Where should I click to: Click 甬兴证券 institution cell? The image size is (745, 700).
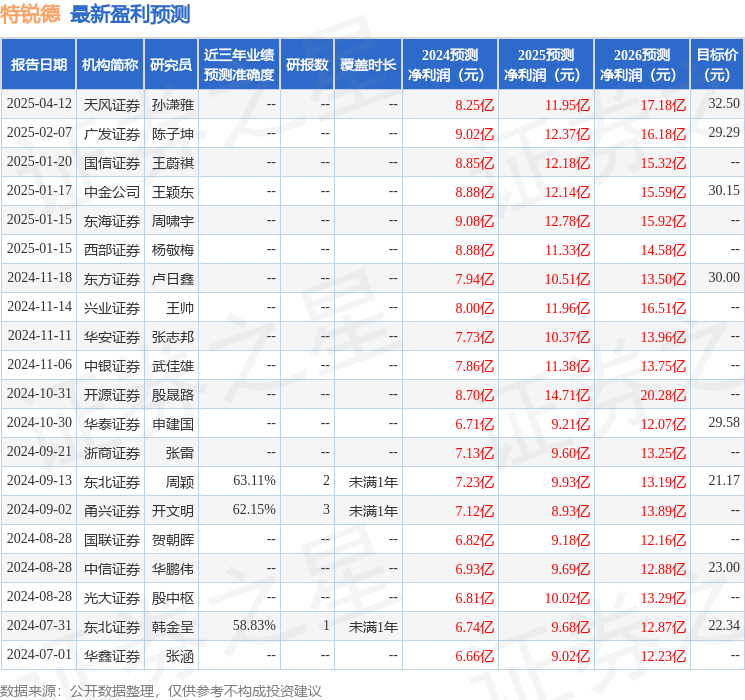pyautogui.click(x=112, y=510)
